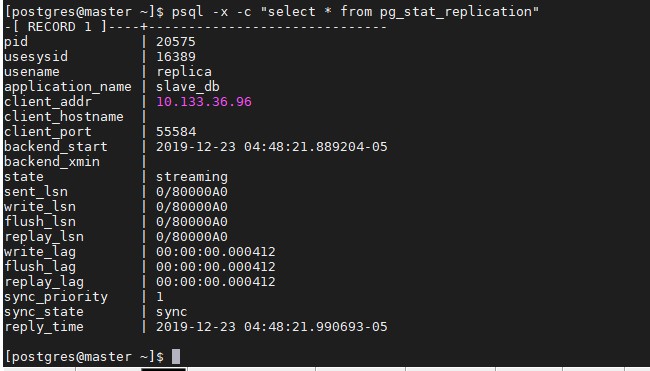Click the replay_lag duration value
This screenshot has width=650, height=371.
(x=216, y=282)
